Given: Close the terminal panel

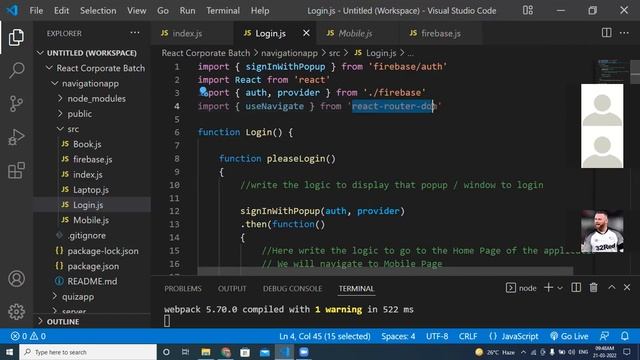Looking at the screenshot, I should point(627,288).
